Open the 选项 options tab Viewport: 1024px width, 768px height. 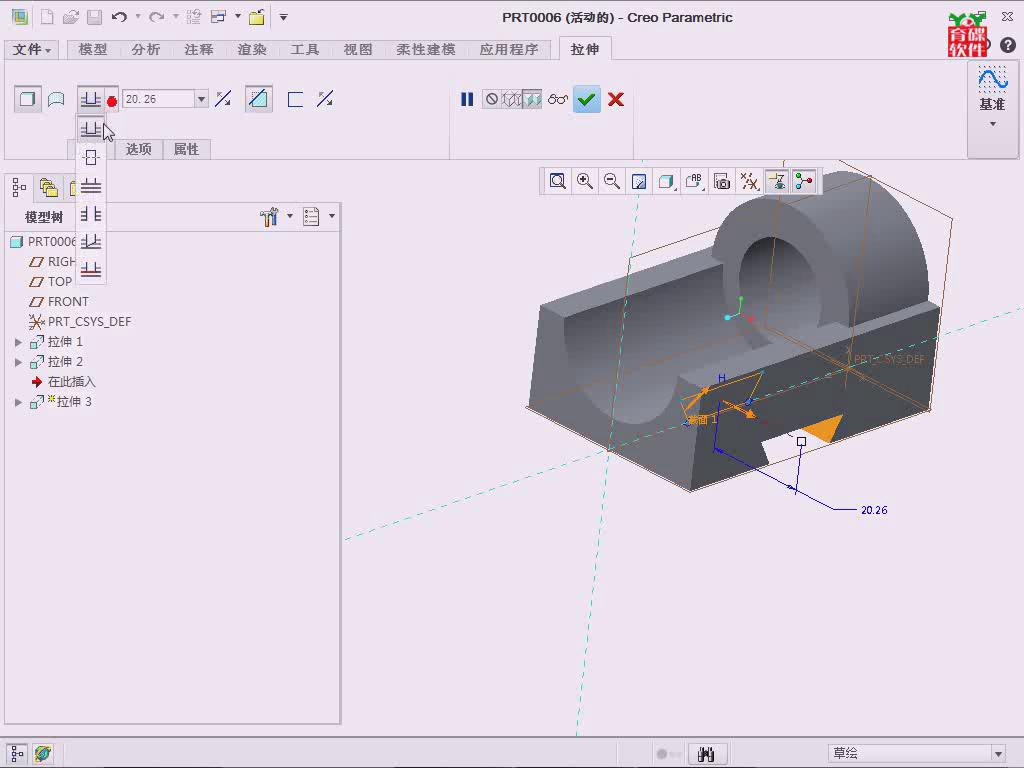point(138,149)
